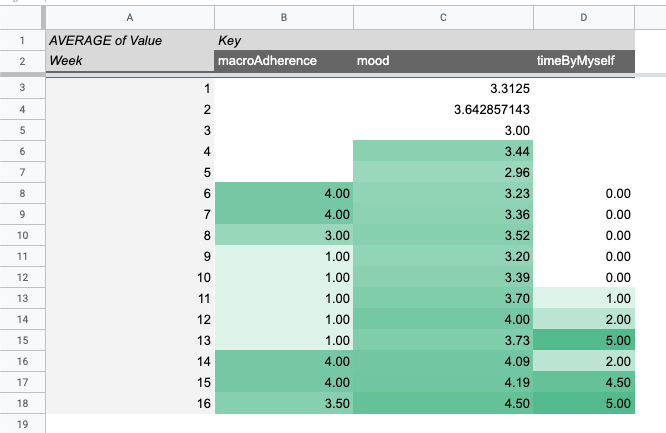Select mood value 3.23
The height and width of the screenshot is (433, 666).
pyautogui.click(x=443, y=193)
